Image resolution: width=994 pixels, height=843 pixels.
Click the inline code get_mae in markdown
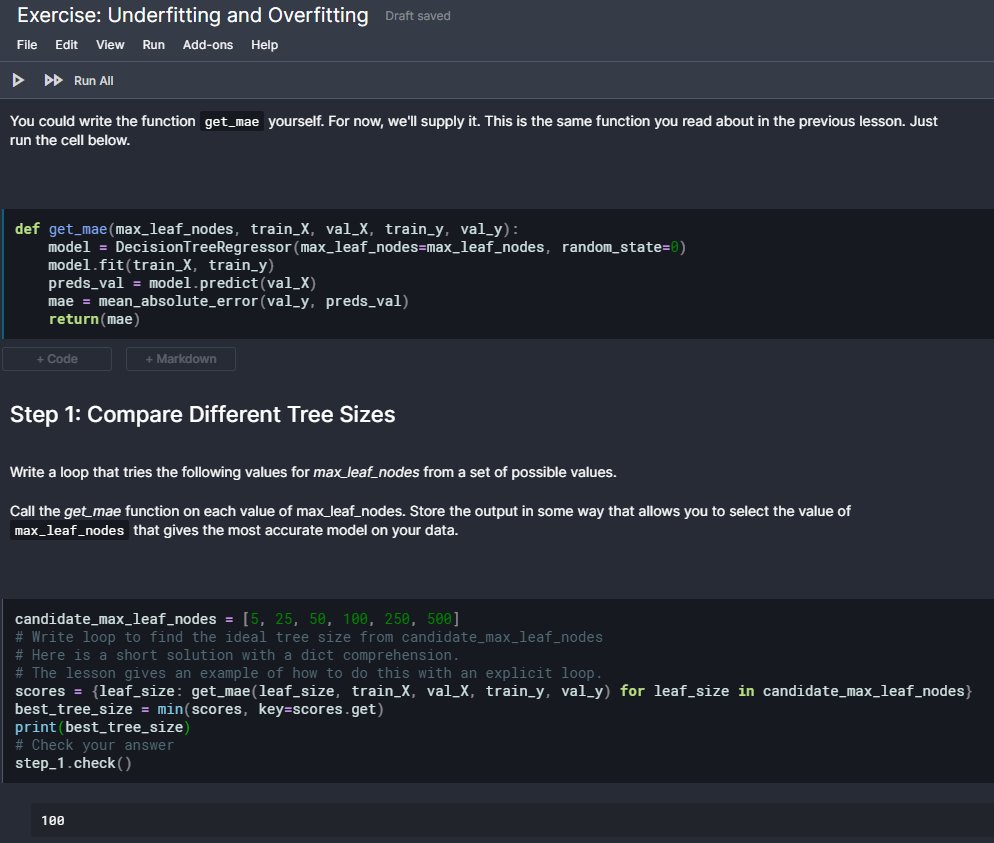tap(232, 122)
